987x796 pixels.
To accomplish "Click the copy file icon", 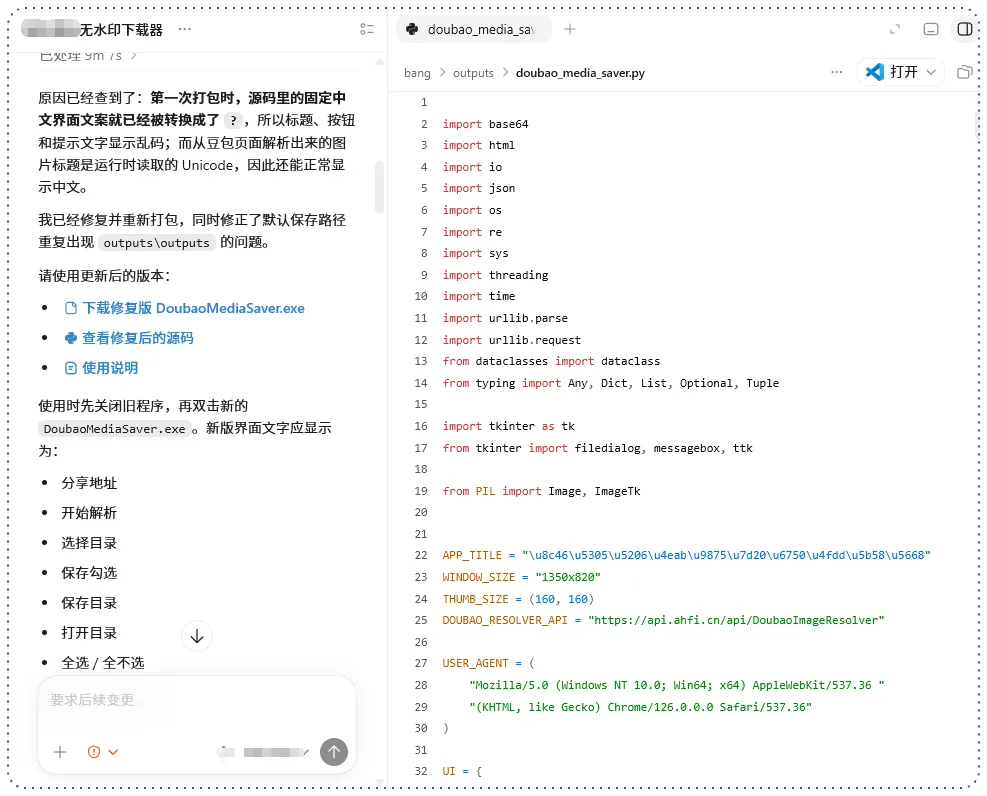I will point(964,72).
